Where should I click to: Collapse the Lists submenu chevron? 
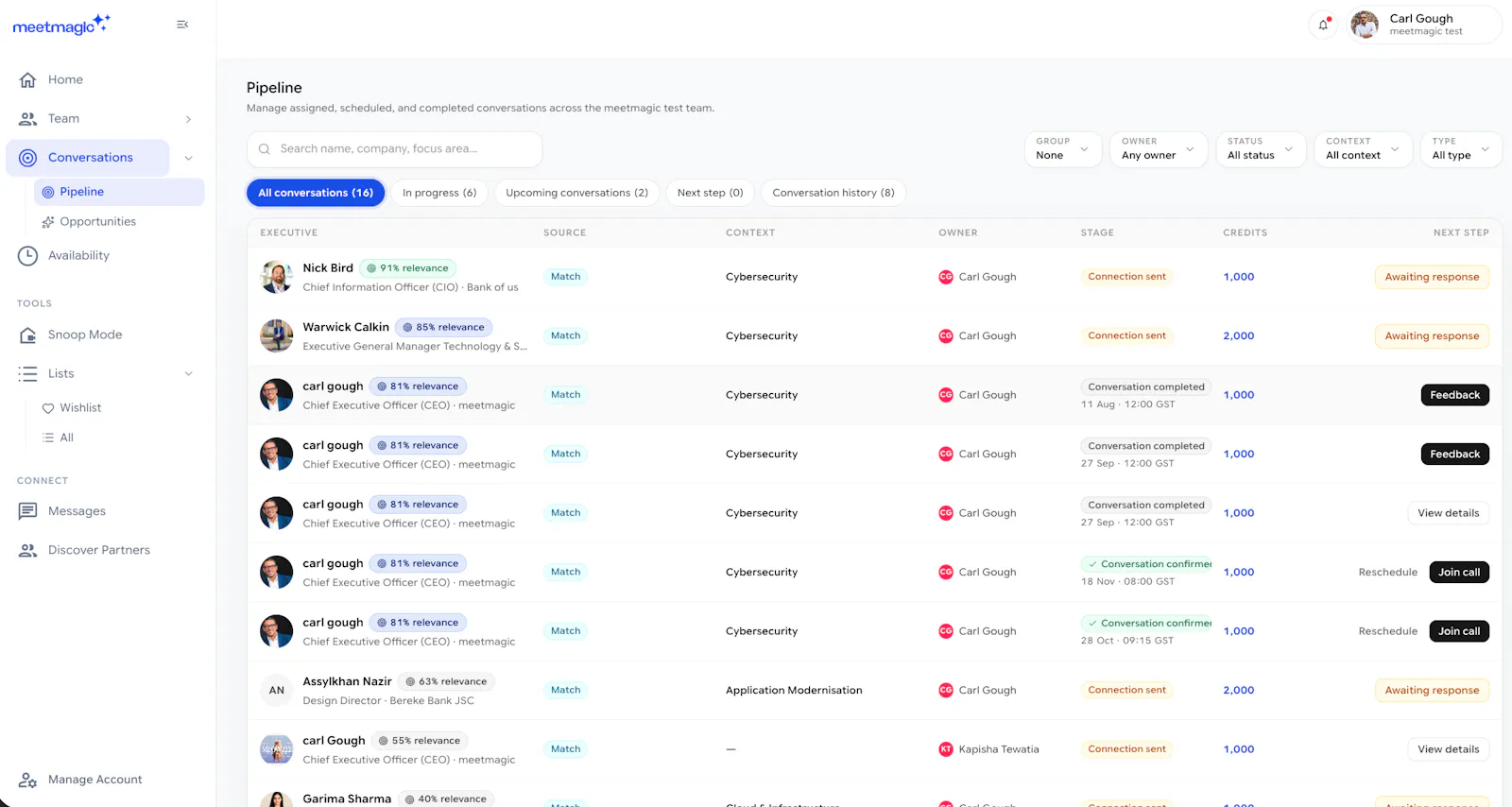tap(188, 374)
